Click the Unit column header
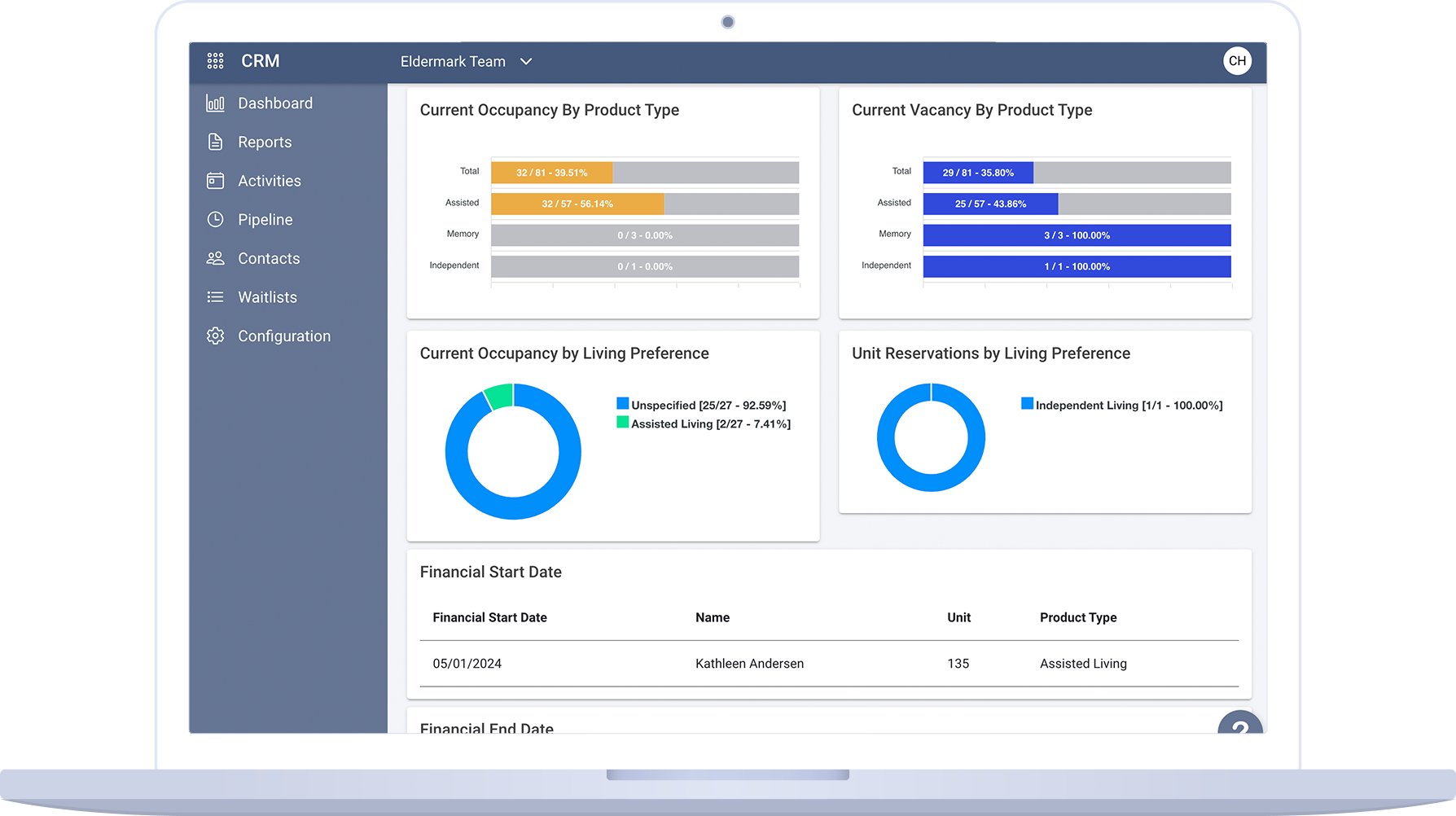The image size is (1456, 816). [x=958, y=617]
